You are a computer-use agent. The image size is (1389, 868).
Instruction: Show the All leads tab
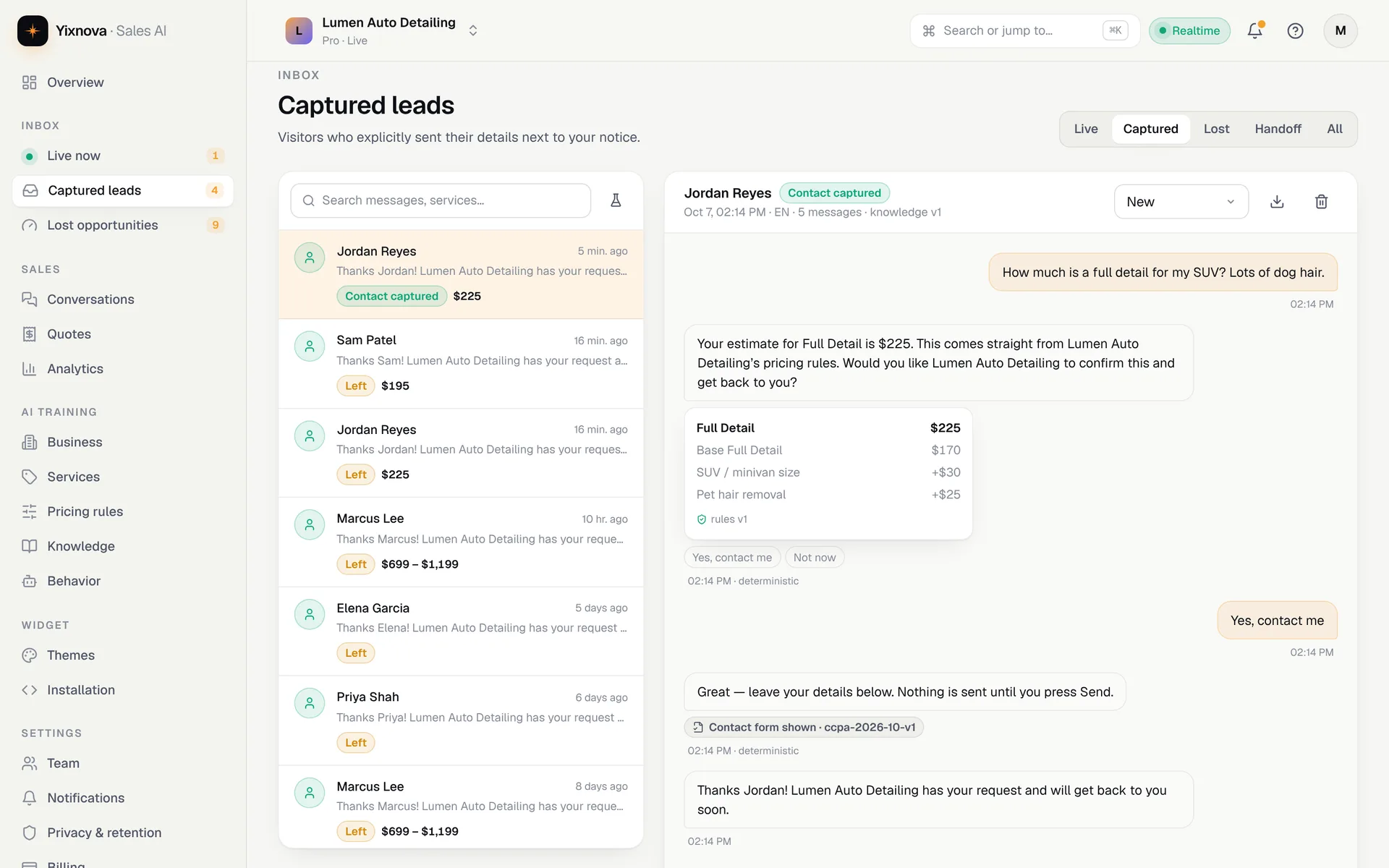[1335, 129]
